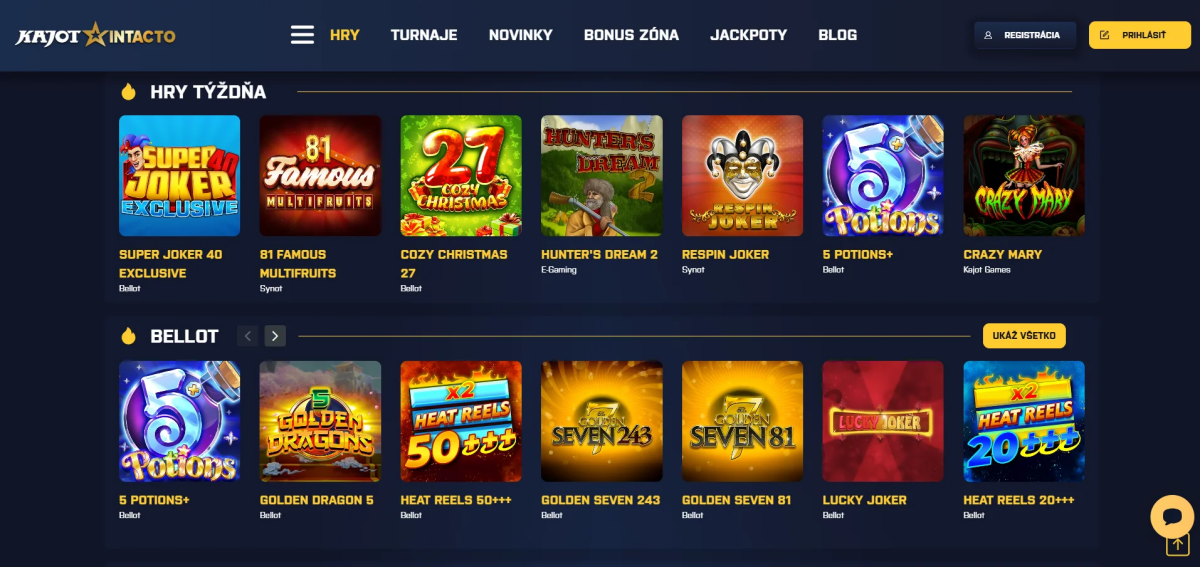Click the Registrácia button
The height and width of the screenshot is (567, 1200).
pyautogui.click(x=1025, y=35)
